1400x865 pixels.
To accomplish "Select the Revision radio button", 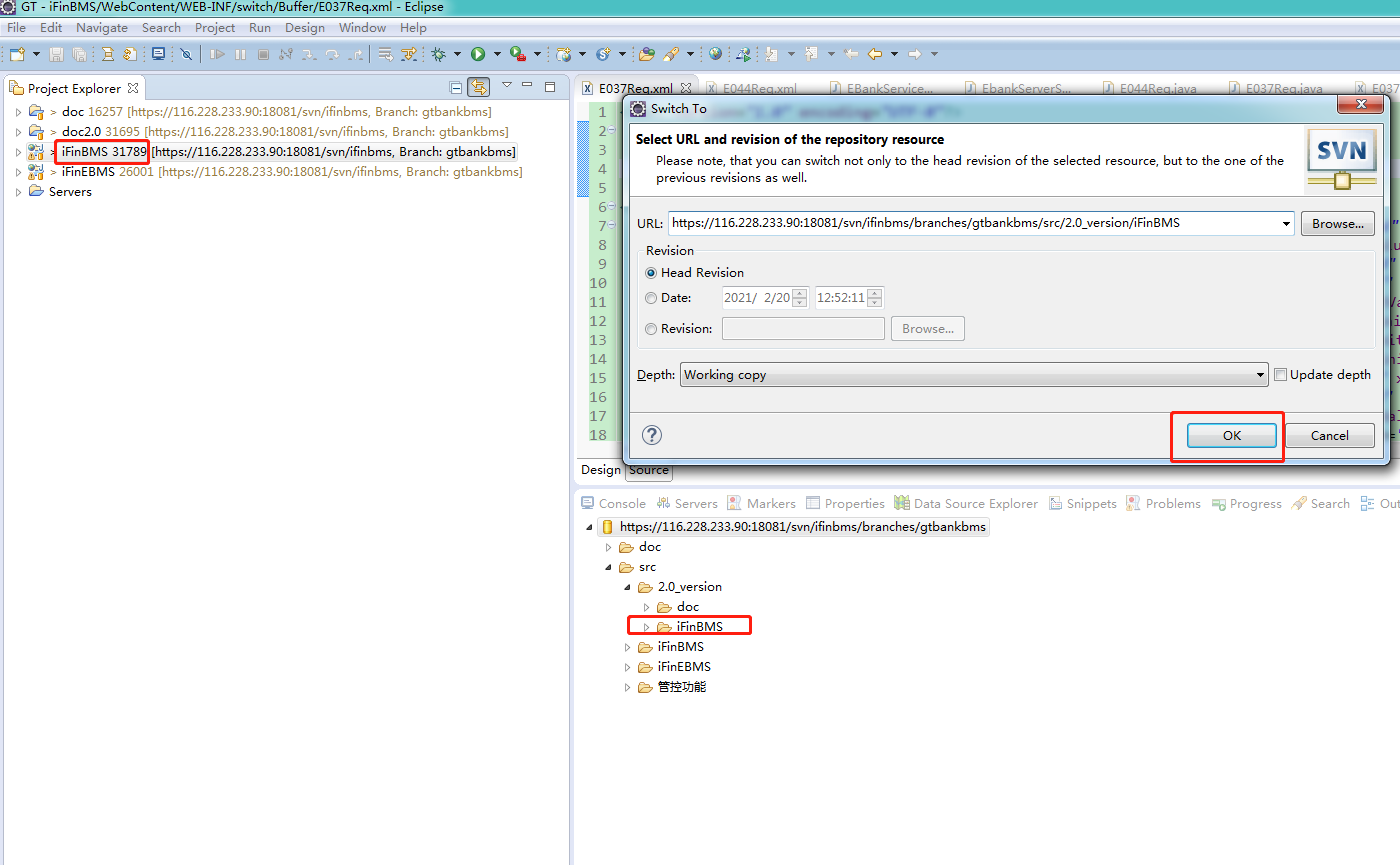I will (x=652, y=329).
